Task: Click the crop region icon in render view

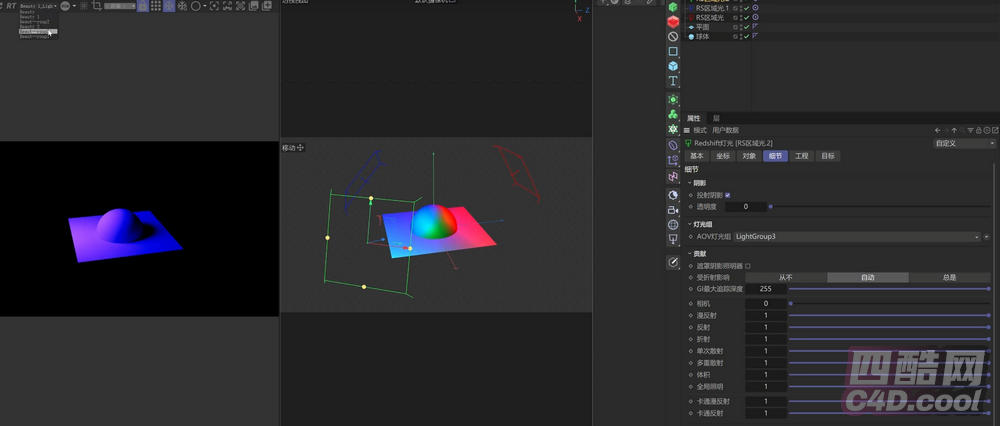Action: [95, 6]
